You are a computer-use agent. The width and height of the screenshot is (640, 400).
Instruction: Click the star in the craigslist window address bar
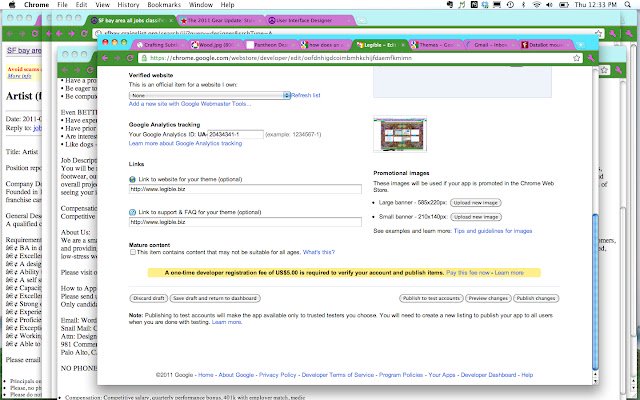[598, 33]
